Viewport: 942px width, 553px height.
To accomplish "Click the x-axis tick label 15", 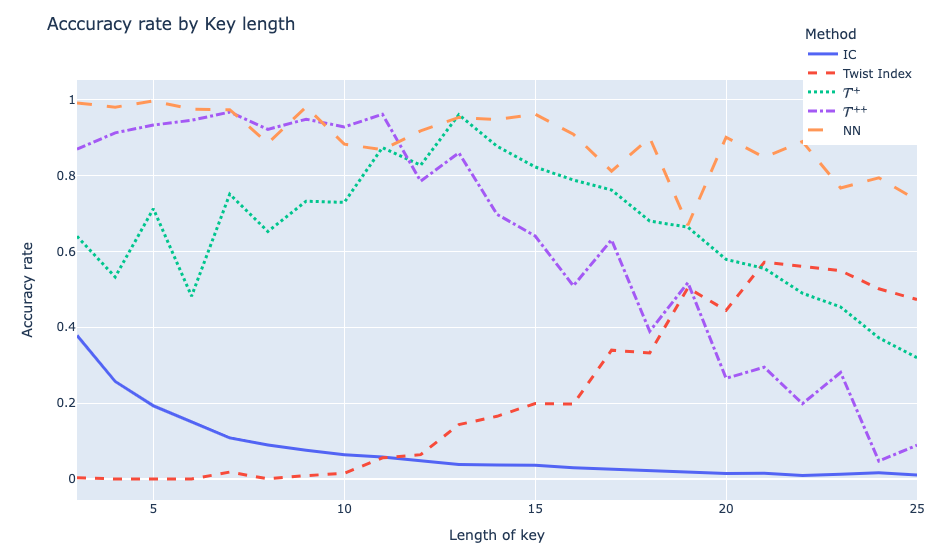I will [x=535, y=508].
